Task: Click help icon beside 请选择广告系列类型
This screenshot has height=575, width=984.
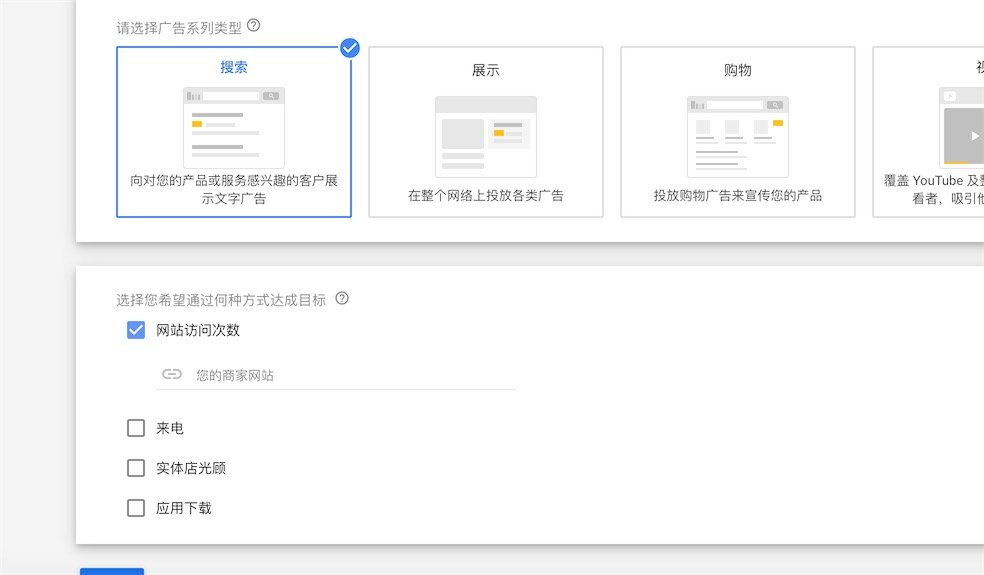Action: click(x=253, y=26)
